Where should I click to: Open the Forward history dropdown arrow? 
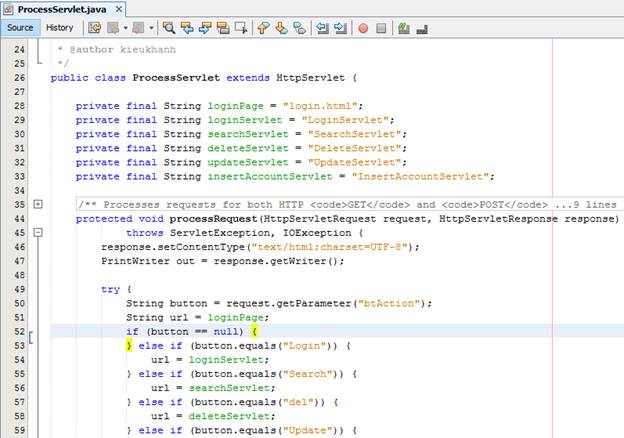pos(151,28)
